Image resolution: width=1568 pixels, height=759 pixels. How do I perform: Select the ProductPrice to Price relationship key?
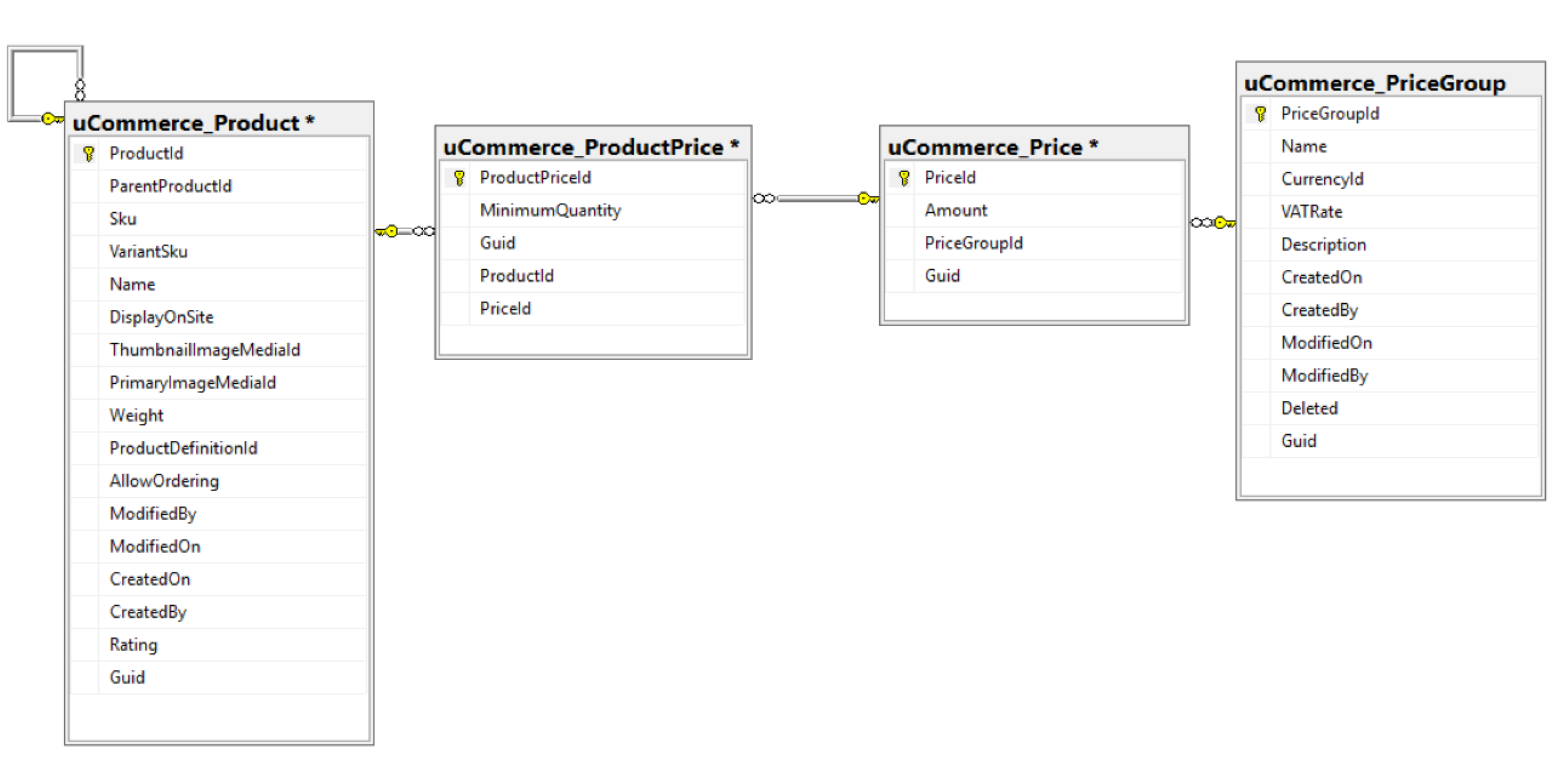coord(868,198)
